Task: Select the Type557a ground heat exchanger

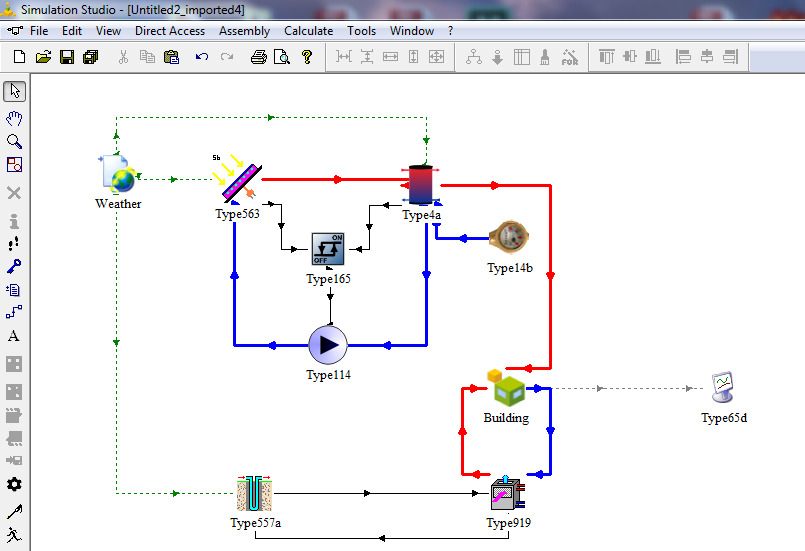Action: [255, 493]
